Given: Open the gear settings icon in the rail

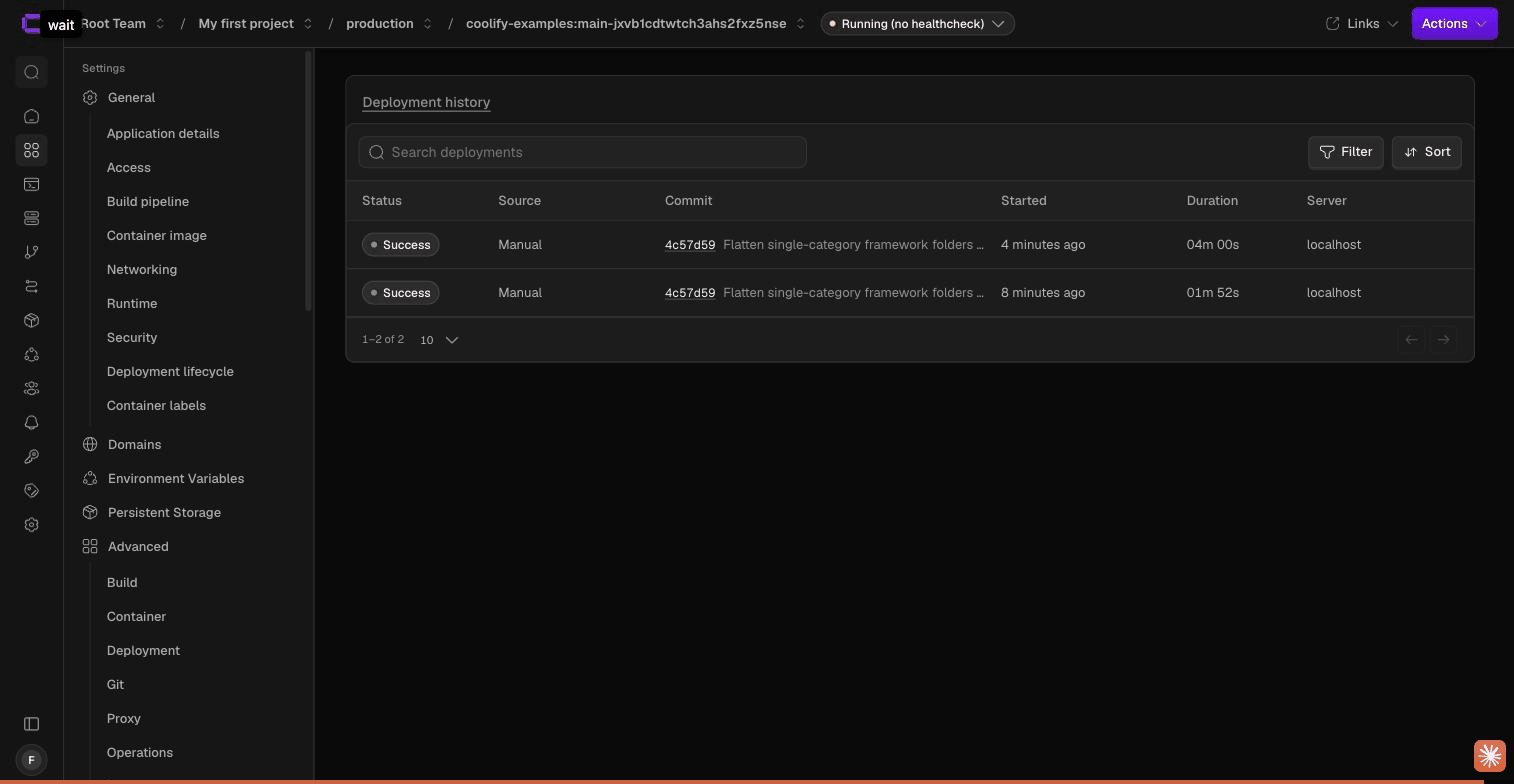Looking at the screenshot, I should (31, 524).
